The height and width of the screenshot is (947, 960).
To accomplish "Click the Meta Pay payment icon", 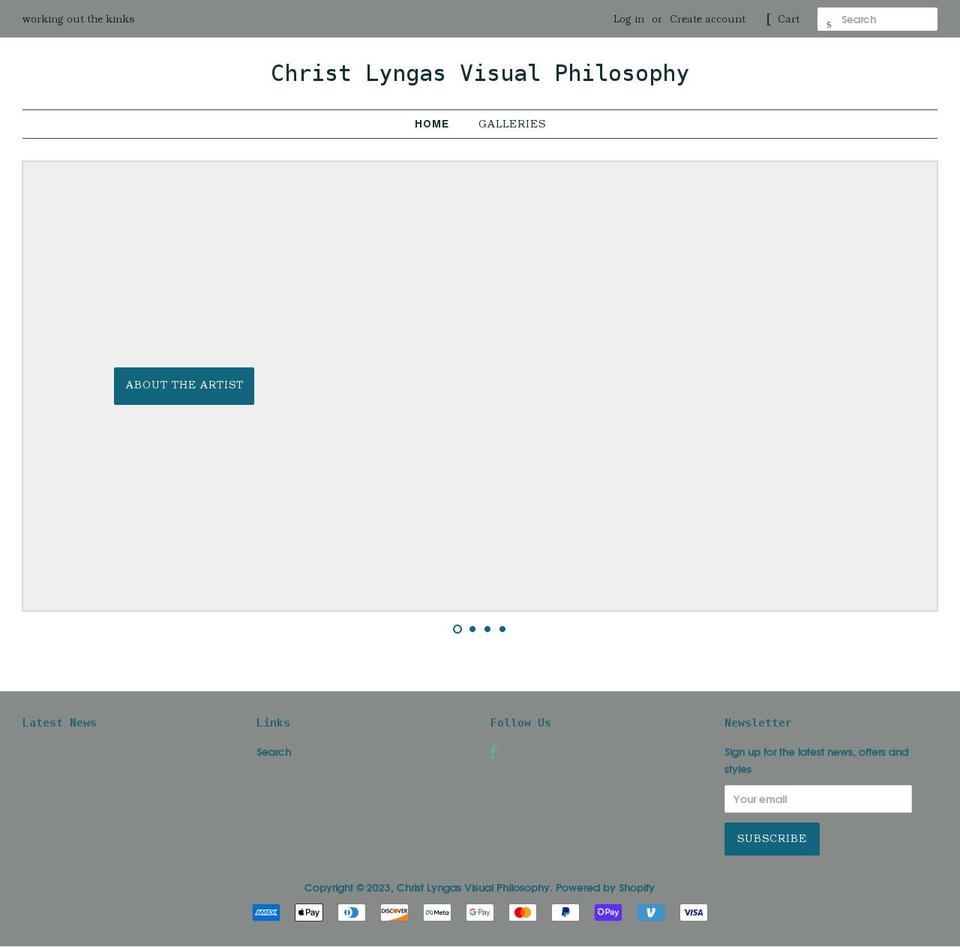I will click(x=437, y=912).
